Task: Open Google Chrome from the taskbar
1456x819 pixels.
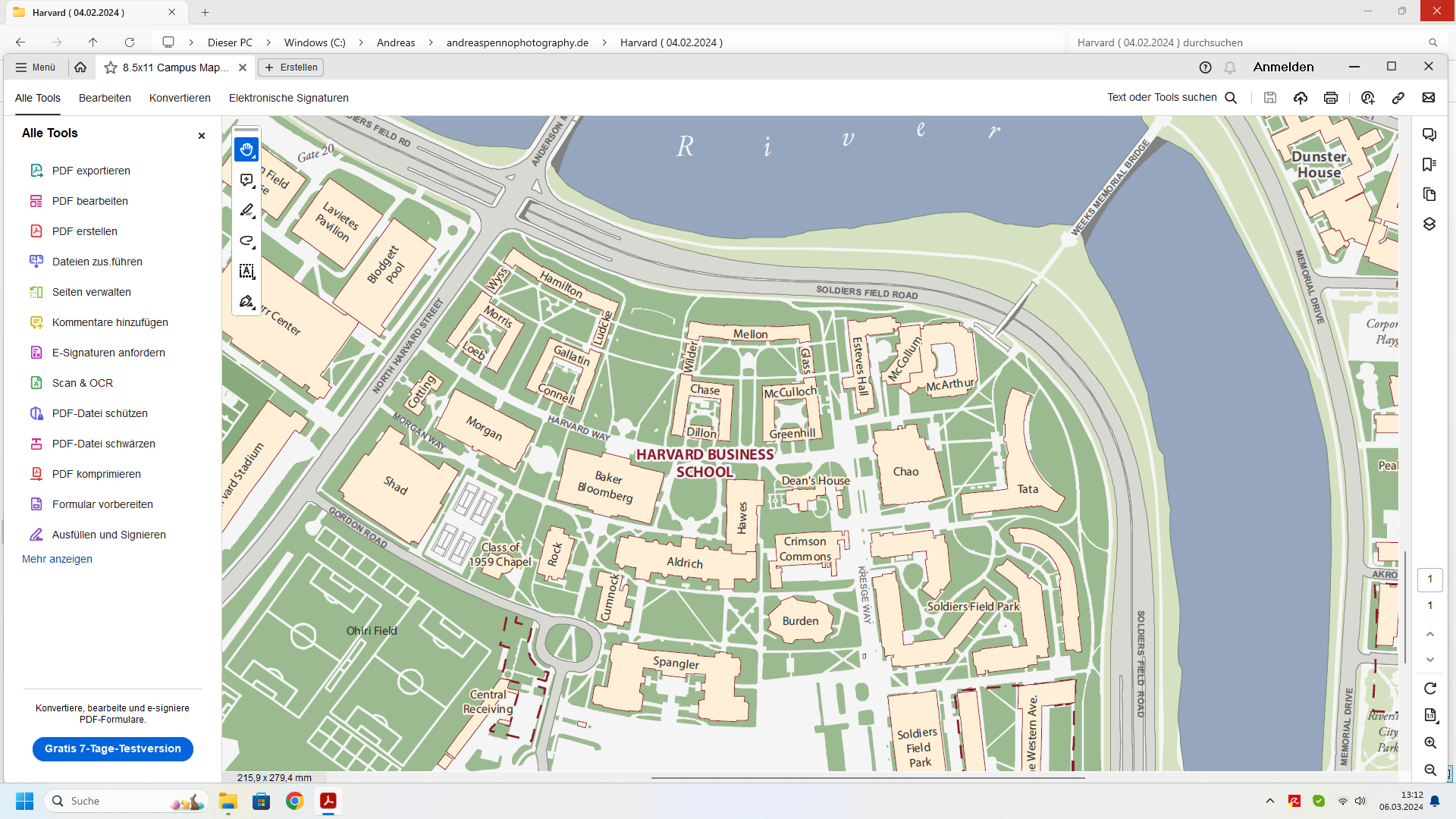Action: click(295, 801)
